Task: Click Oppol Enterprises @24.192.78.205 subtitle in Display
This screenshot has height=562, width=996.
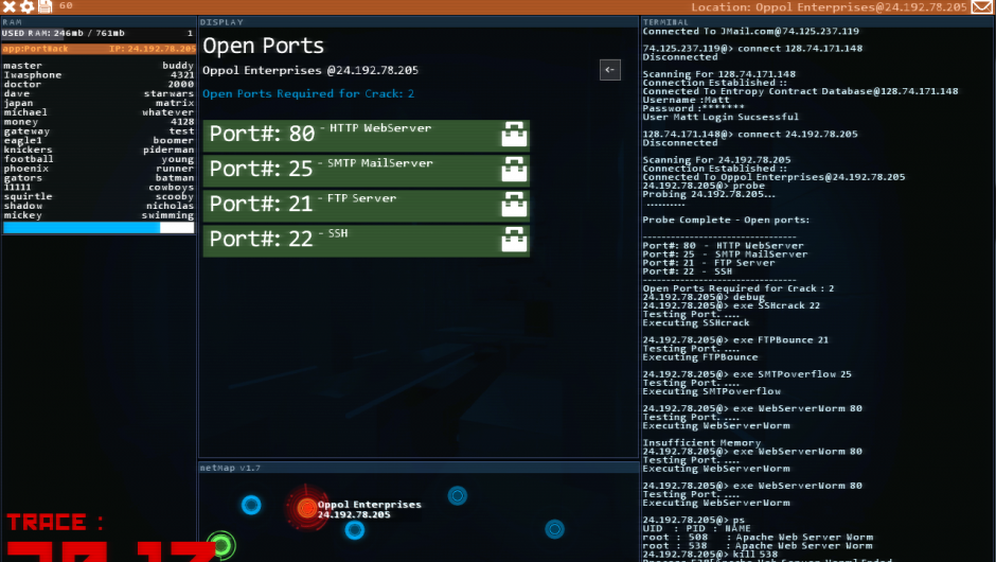Action: [310, 70]
